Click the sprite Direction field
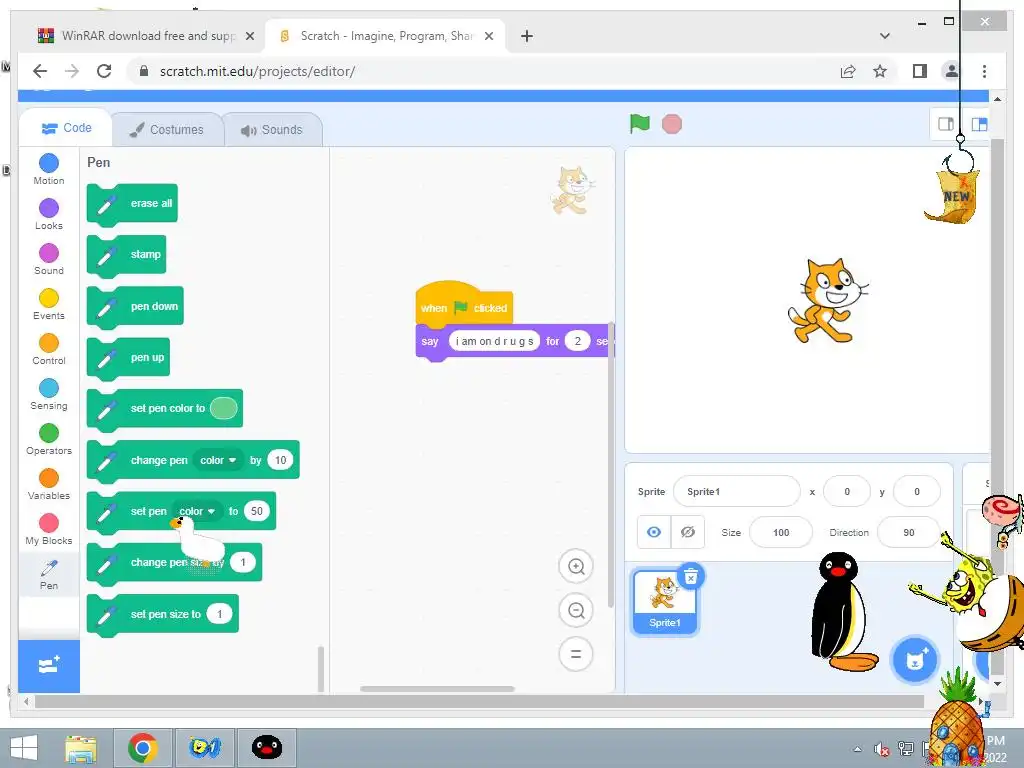1024x768 pixels. [908, 532]
